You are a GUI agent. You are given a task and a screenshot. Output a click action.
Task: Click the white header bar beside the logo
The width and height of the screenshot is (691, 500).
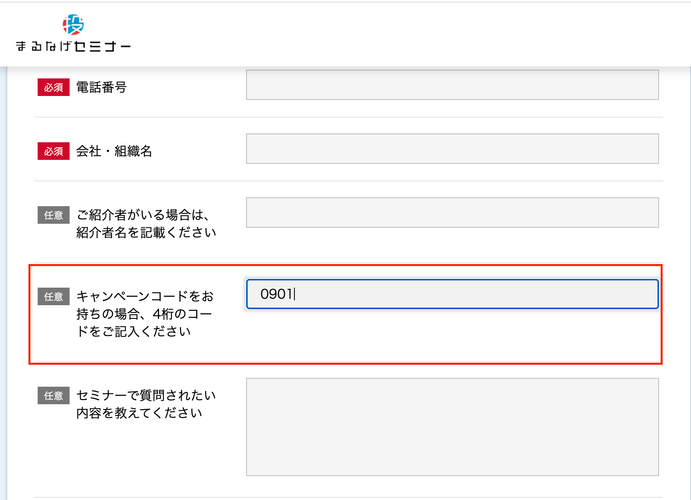pyautogui.click(x=400, y=33)
